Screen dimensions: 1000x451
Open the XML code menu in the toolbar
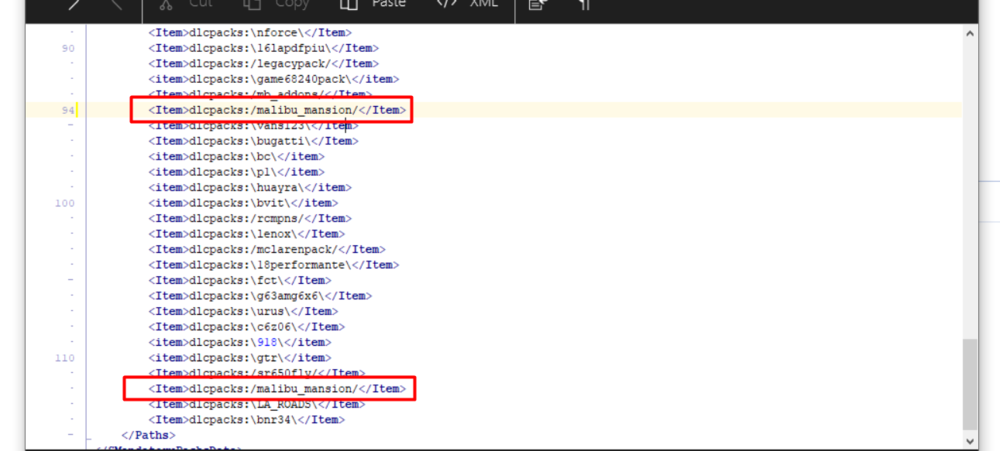click(x=445, y=3)
